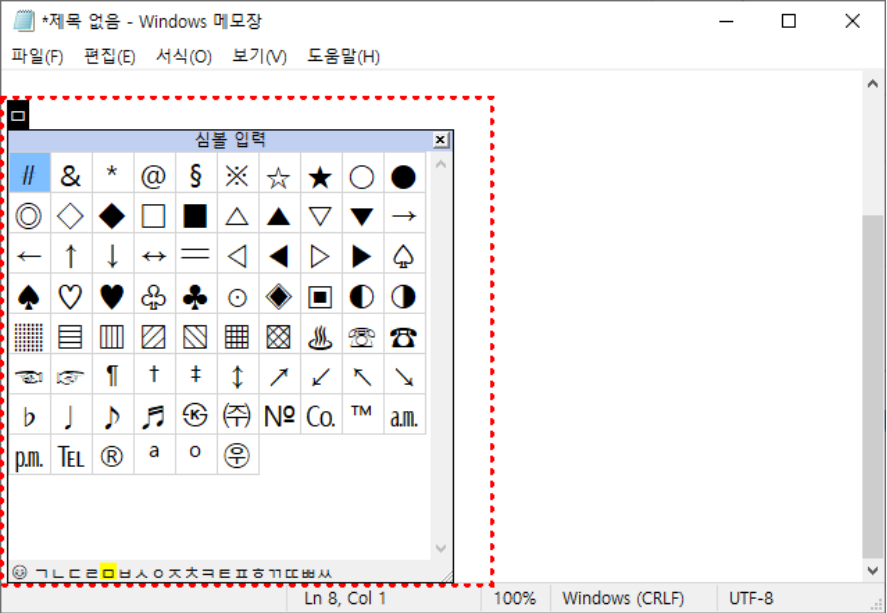Choose the hot springs symbol
This screenshot has width=887, height=613.
tap(320, 338)
